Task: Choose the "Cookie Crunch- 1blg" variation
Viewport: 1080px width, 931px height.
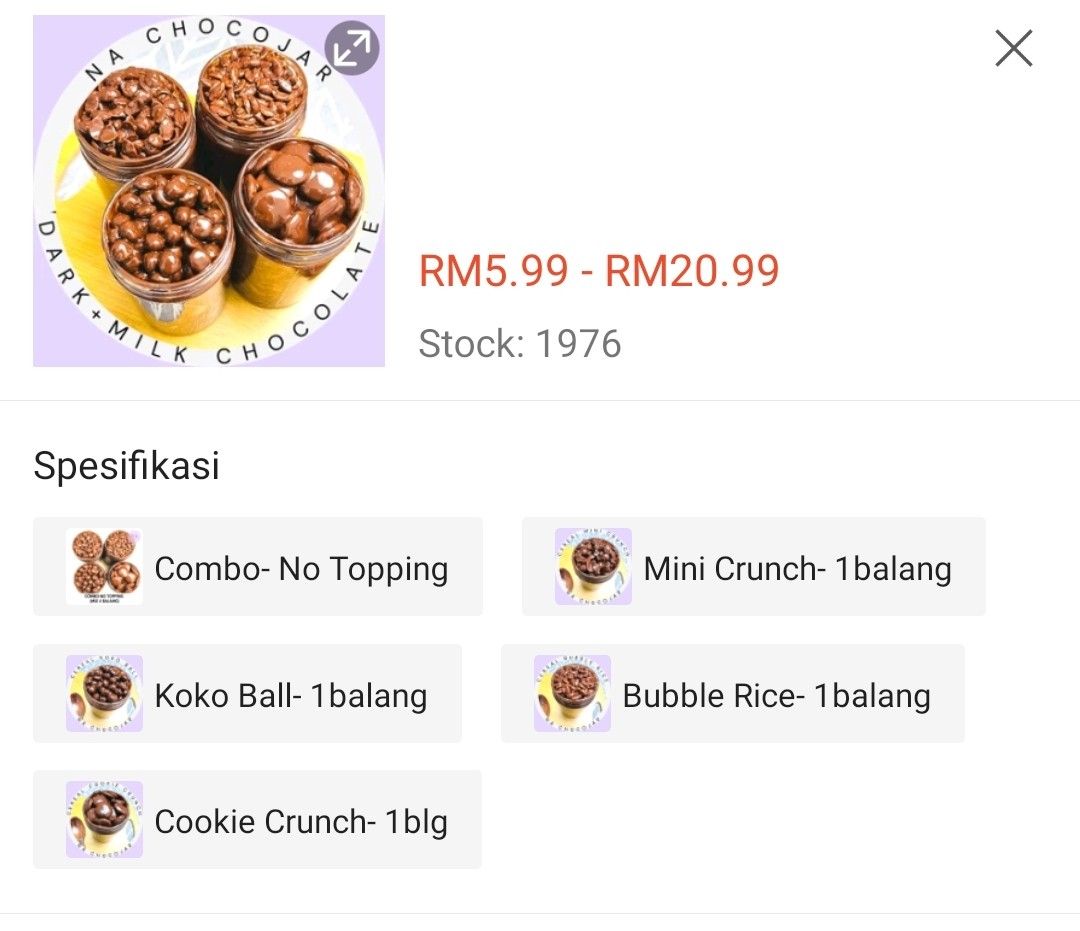Action: 258,820
